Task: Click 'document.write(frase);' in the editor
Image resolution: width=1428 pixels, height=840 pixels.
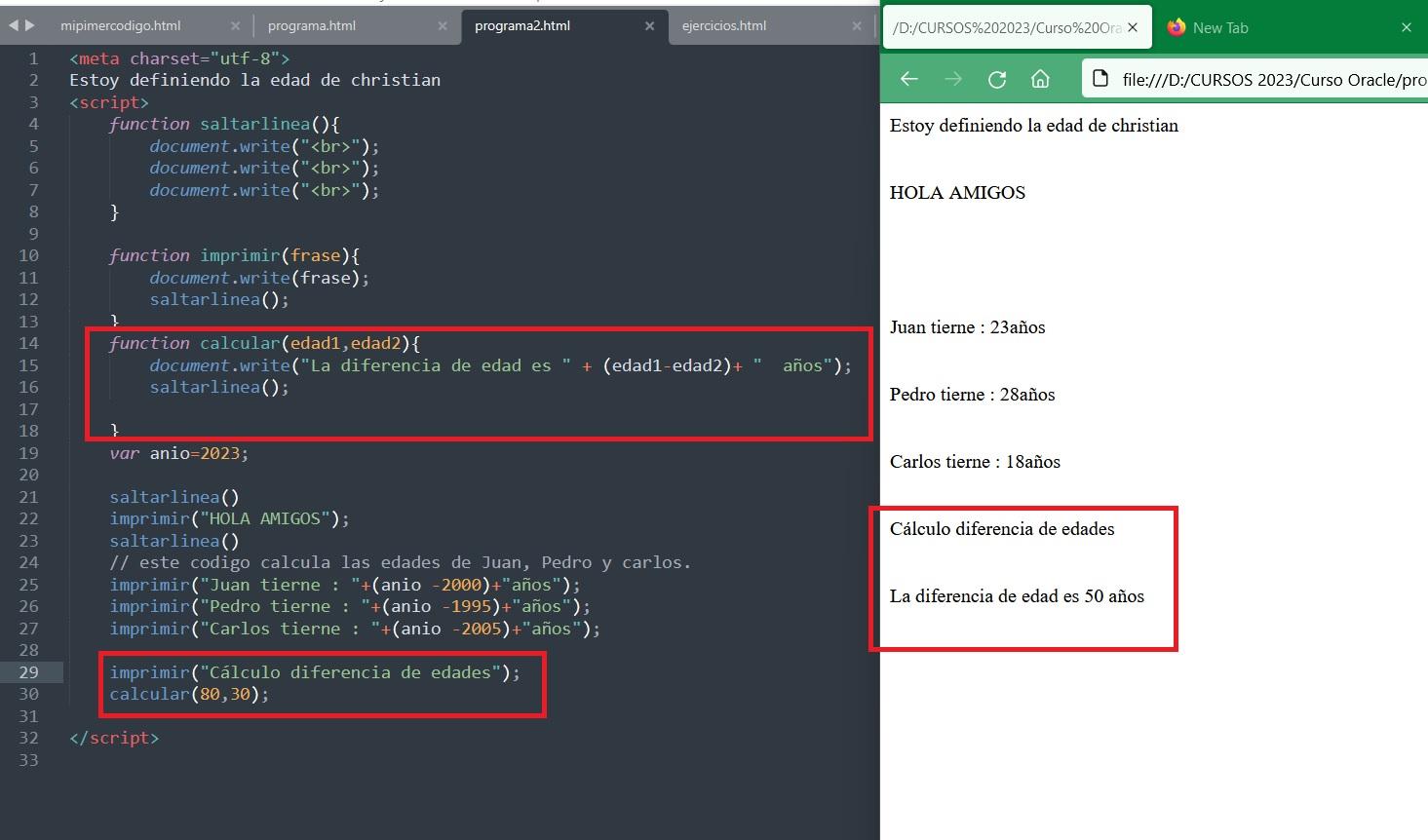Action: [259, 278]
